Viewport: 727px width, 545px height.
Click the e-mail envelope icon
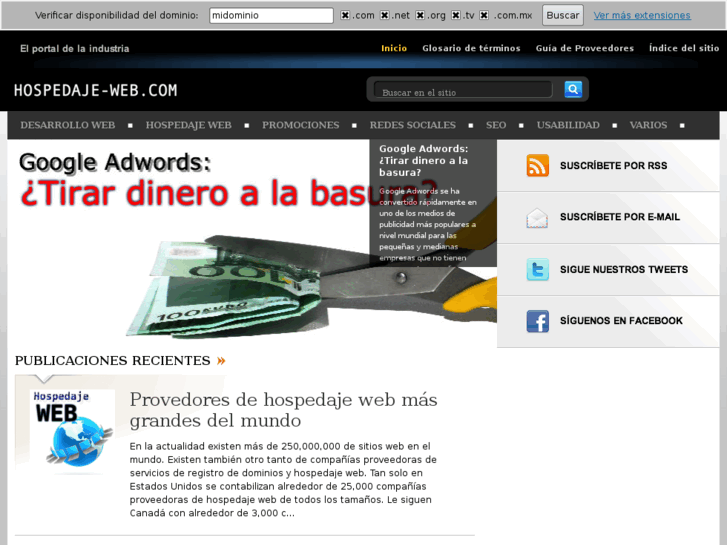(x=537, y=218)
